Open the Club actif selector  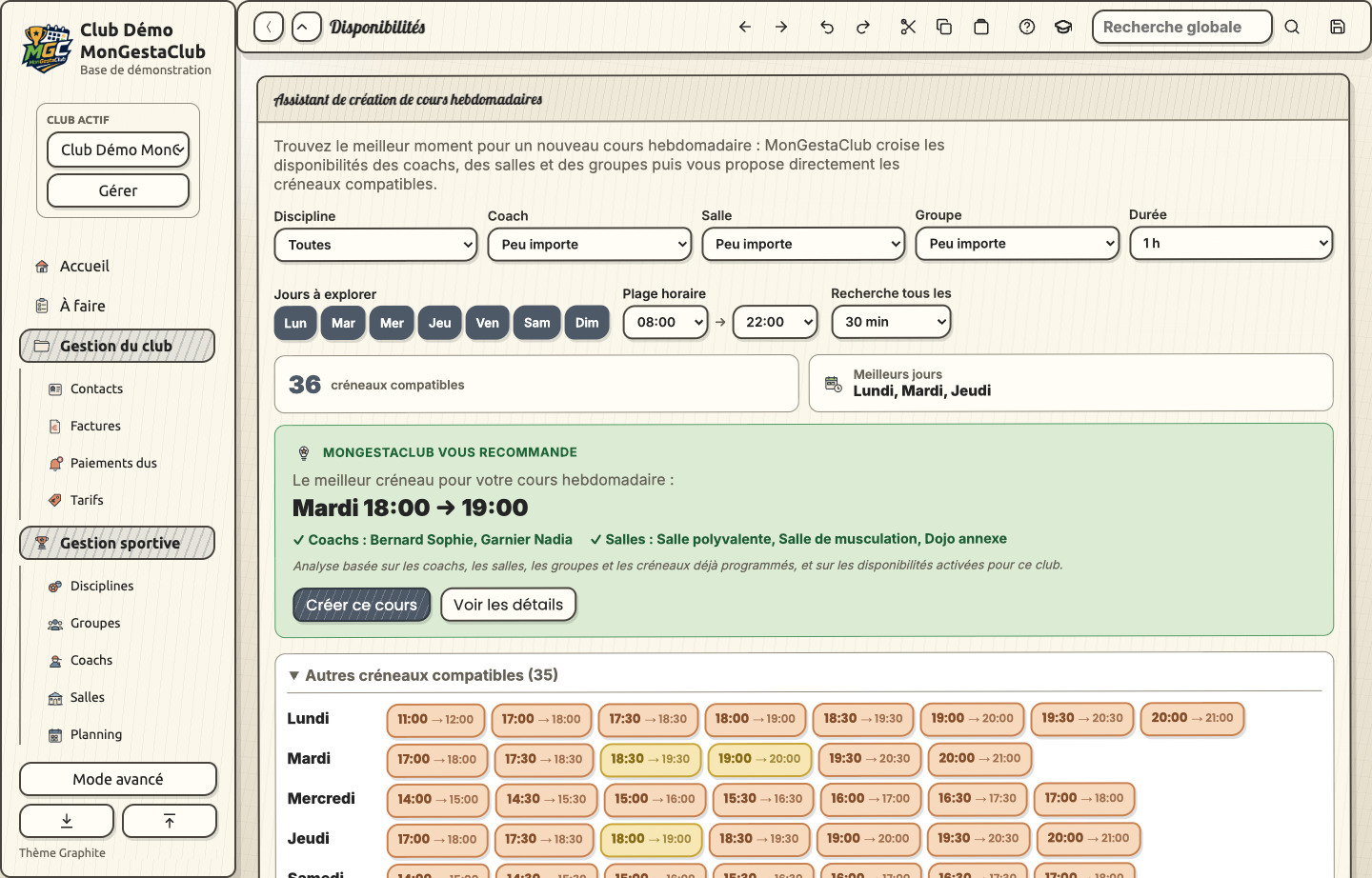tap(118, 150)
